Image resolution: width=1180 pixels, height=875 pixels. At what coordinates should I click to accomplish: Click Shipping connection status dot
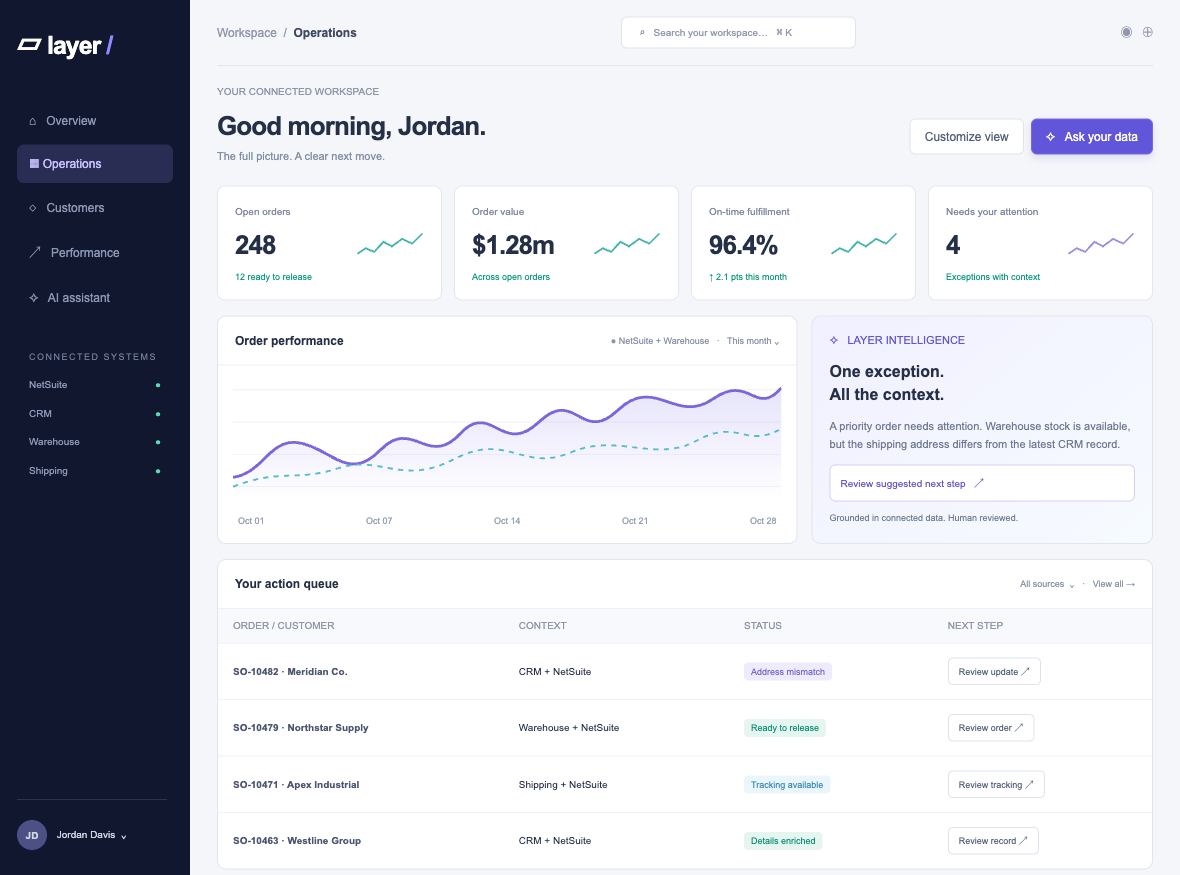tap(158, 471)
